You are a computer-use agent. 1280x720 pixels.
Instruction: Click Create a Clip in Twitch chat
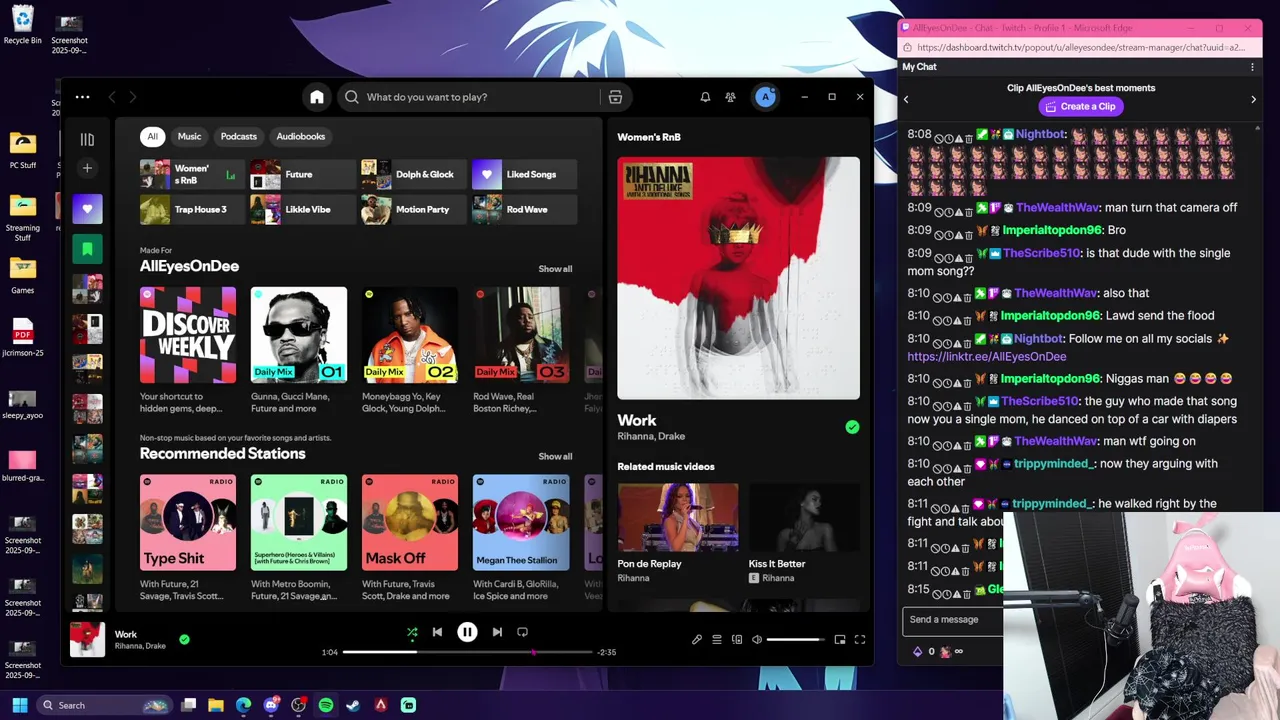[1080, 106]
